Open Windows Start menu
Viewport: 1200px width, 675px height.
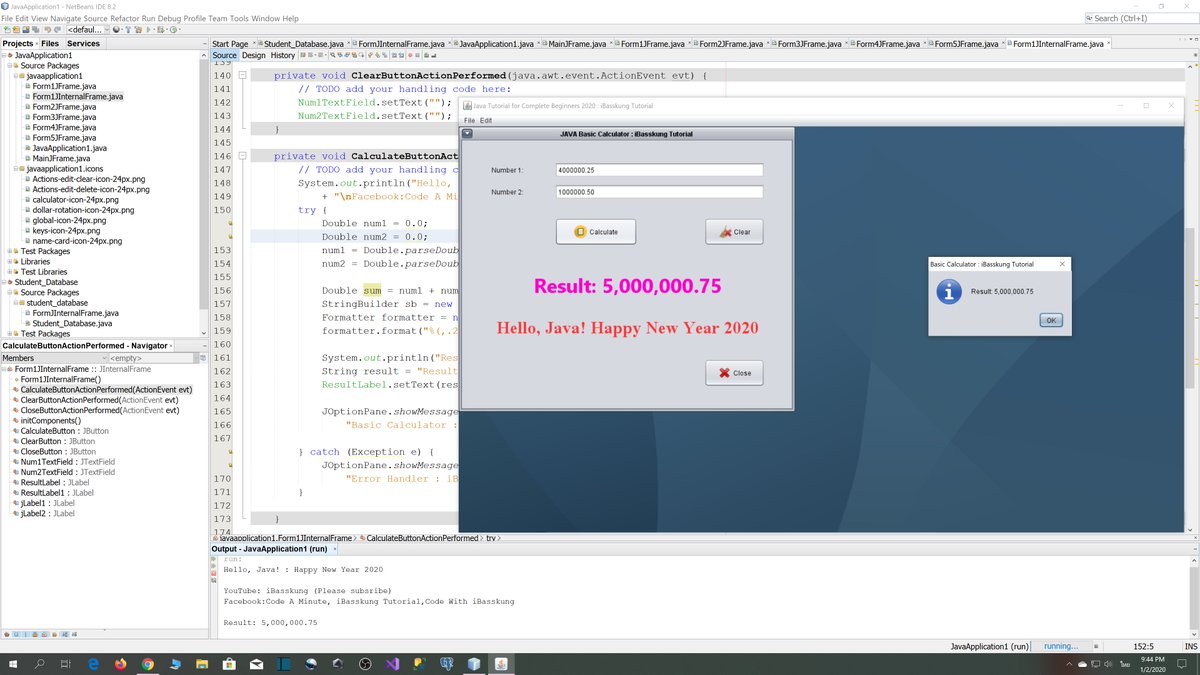[14, 663]
